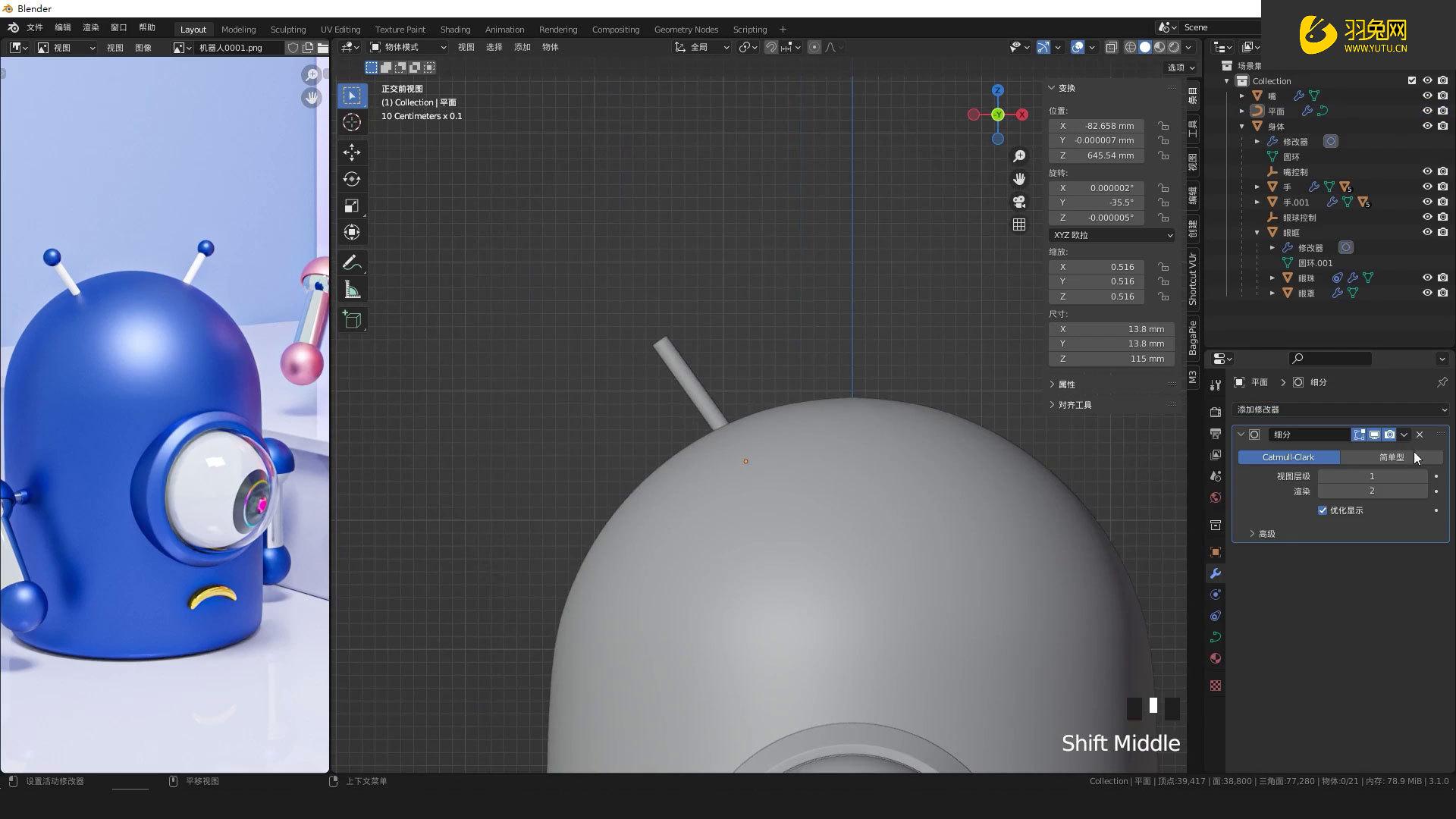
Task: Toggle X-ray mode in the viewport header
Action: pos(1112,47)
